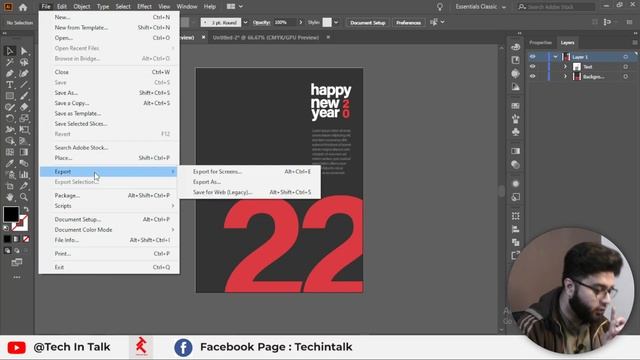This screenshot has width=640, height=360.
Task: Choose Package in File menu
Action: (x=109, y=196)
